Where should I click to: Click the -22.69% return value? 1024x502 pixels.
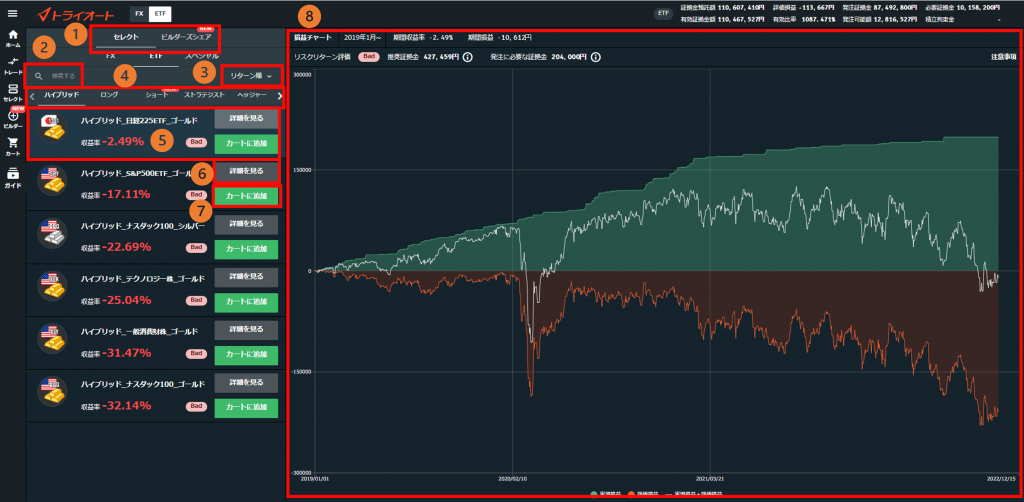point(126,247)
